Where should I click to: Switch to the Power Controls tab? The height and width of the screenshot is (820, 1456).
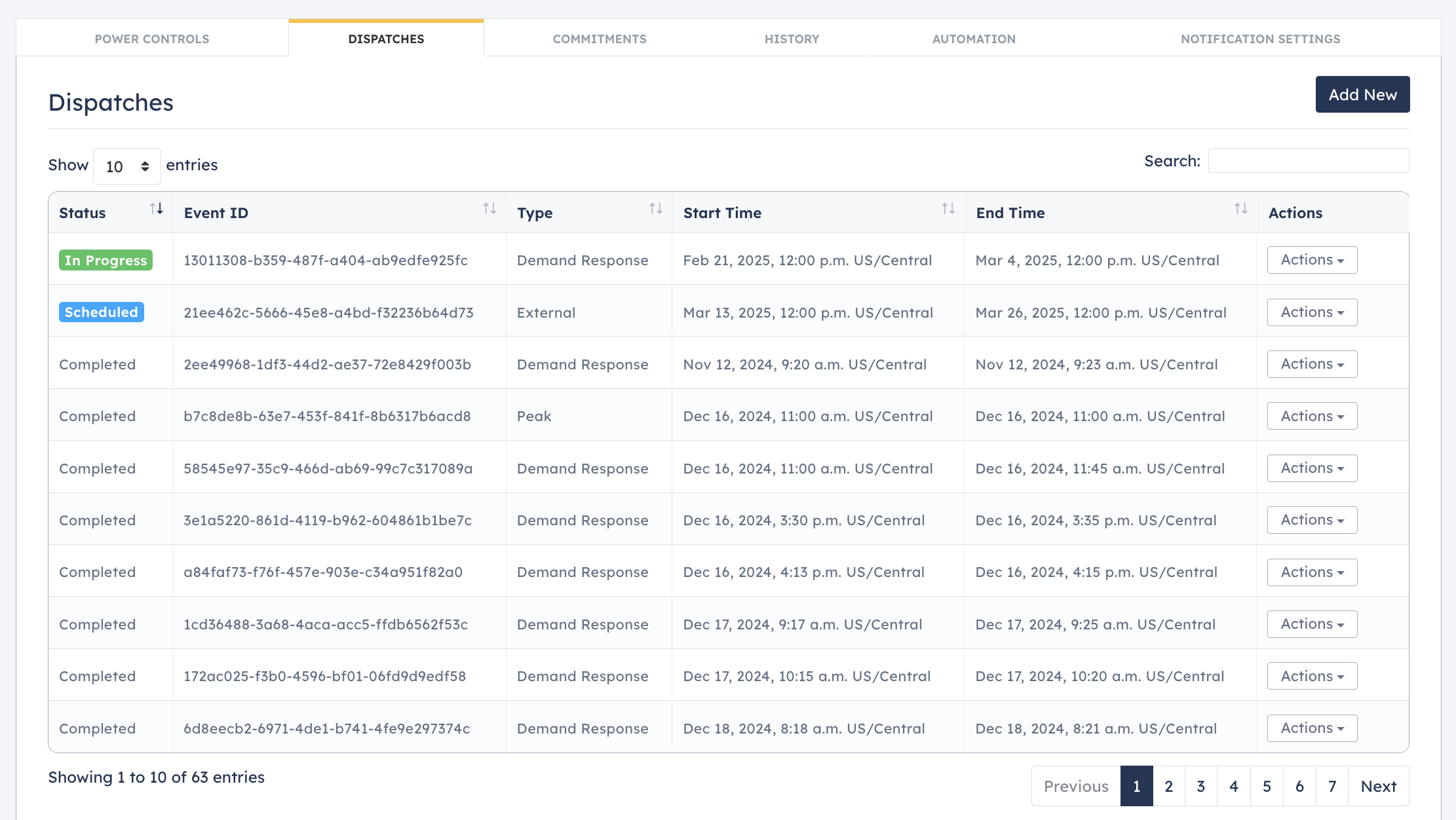(x=152, y=39)
